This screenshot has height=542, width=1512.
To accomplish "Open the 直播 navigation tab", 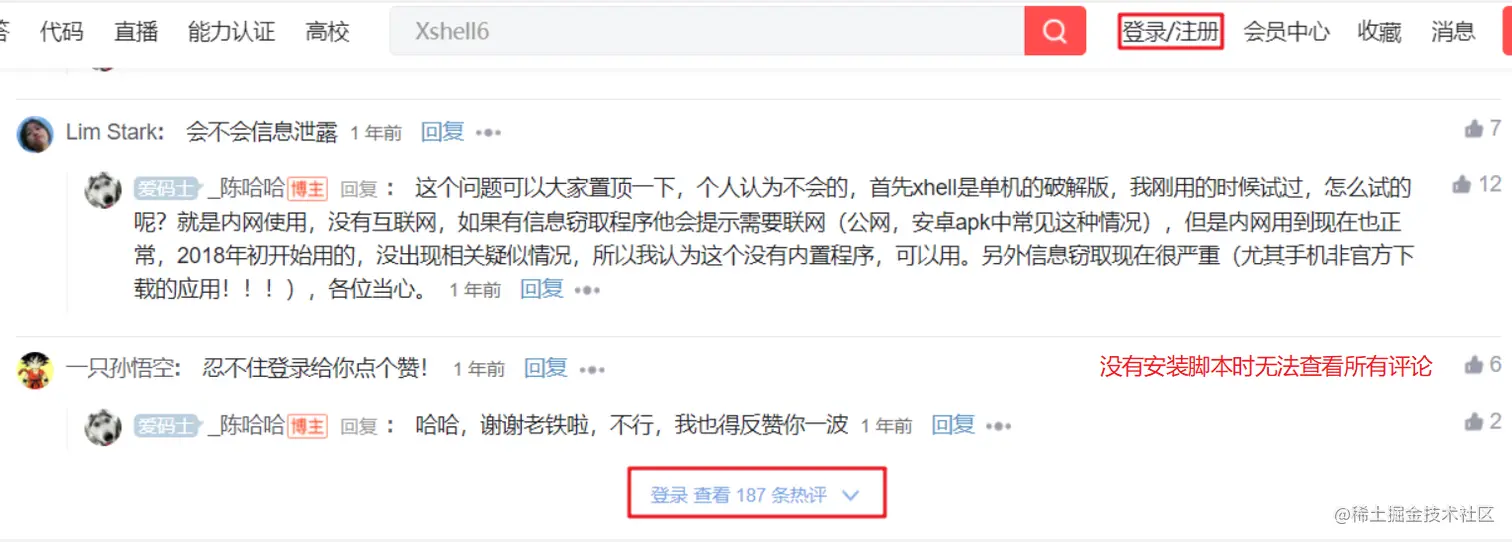I will point(136,31).
